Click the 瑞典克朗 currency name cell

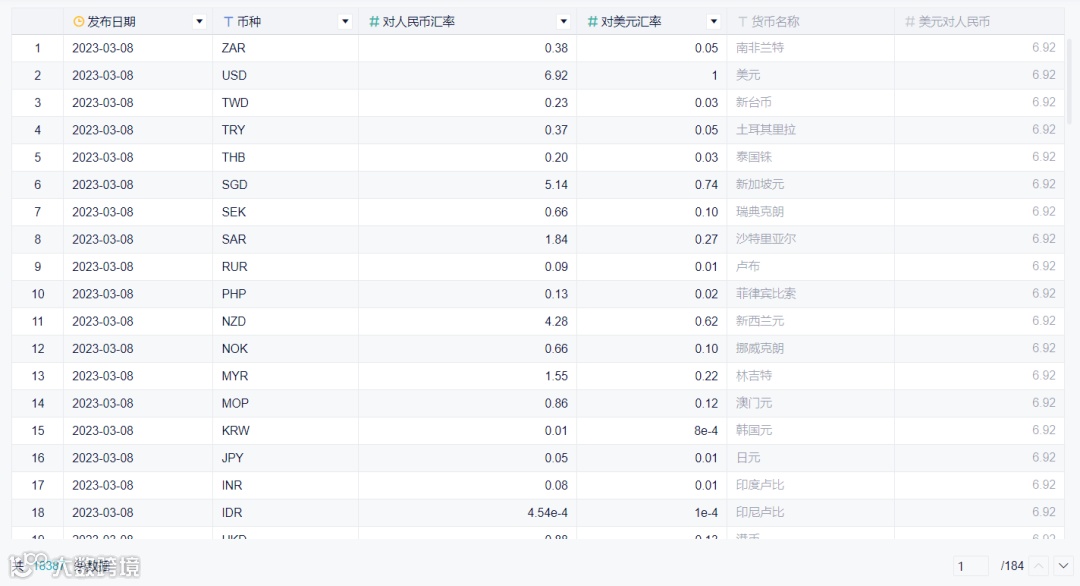(811, 212)
